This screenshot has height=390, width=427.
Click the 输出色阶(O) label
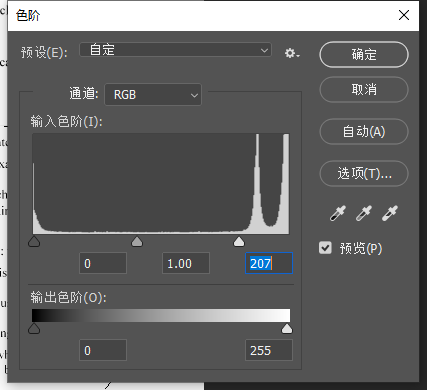click(68, 297)
